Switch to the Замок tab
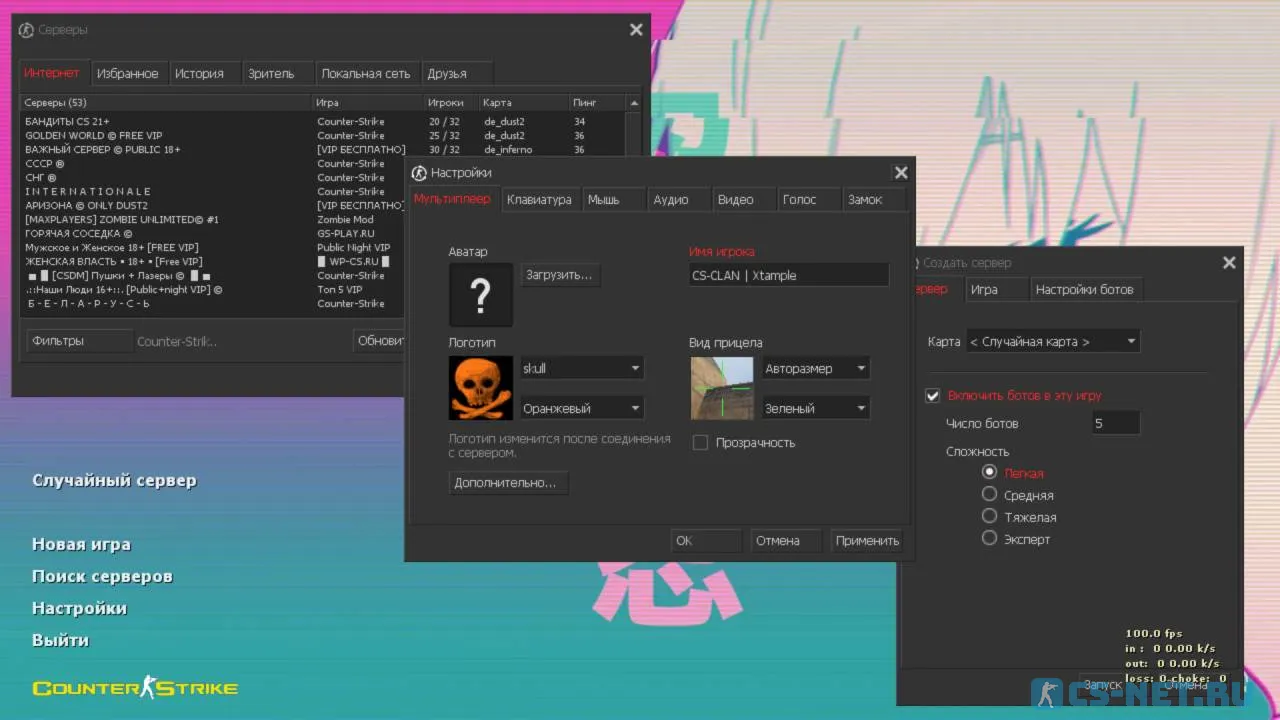 click(873, 199)
